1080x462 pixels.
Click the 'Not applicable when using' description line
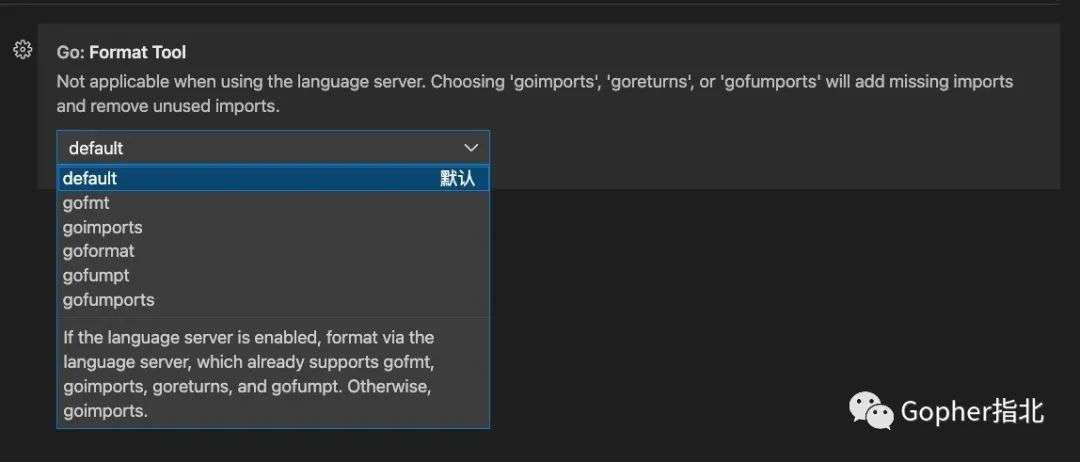click(534, 82)
